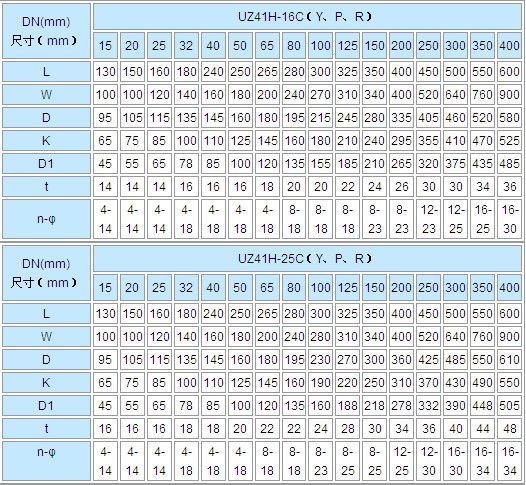Click the D1 row label in the top table
Image resolution: width=526 pixels, height=485 pixels.
pyautogui.click(x=46, y=164)
